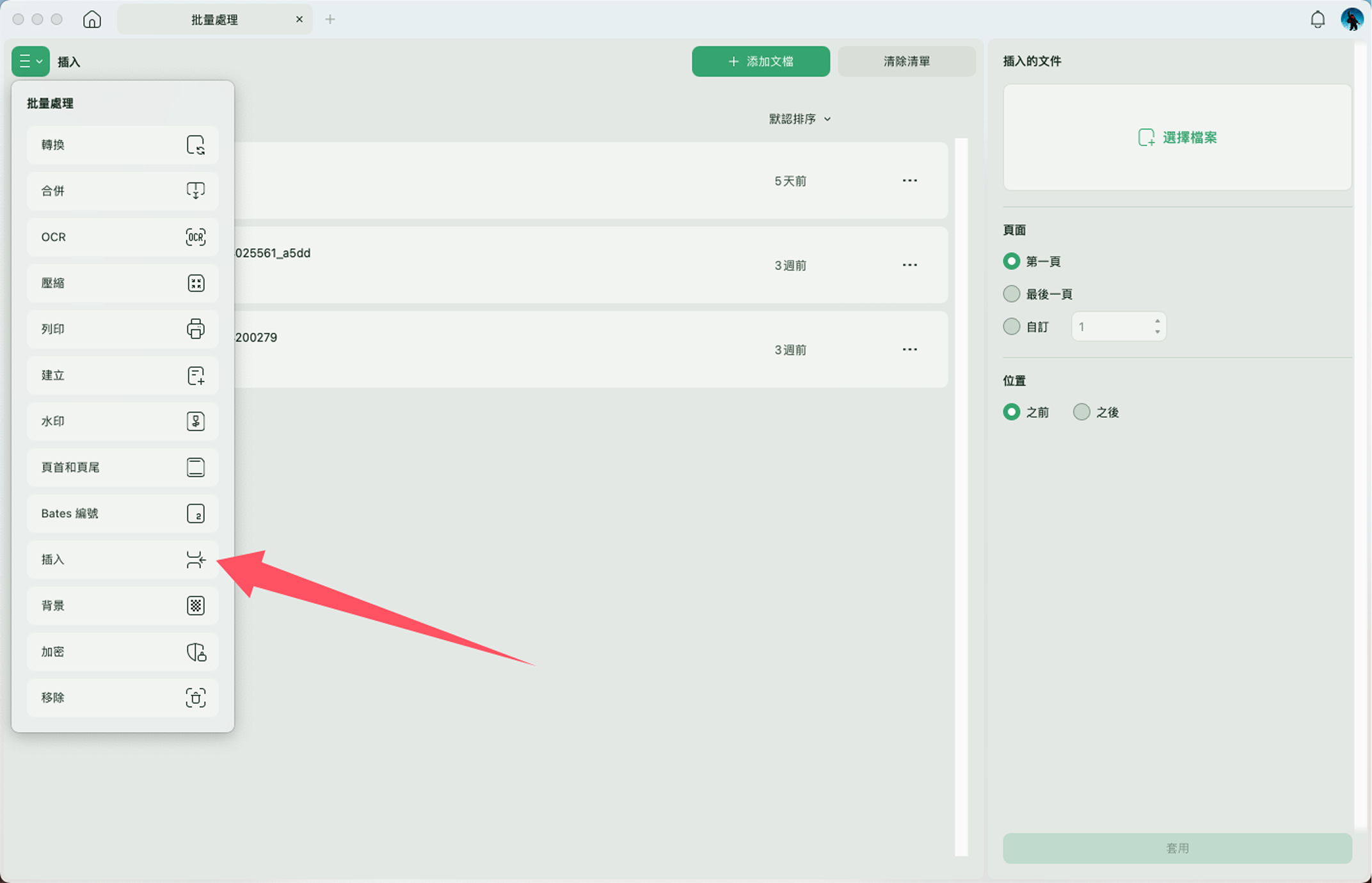The image size is (1372, 883).
Task: Choose 插入 from batch menu
Action: pos(123,559)
